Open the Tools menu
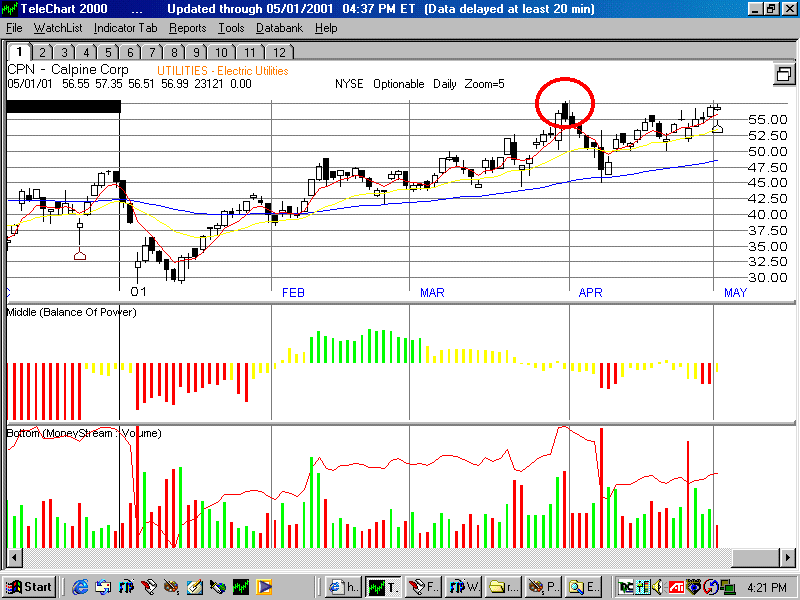Viewport: 800px width, 600px height. click(x=231, y=29)
